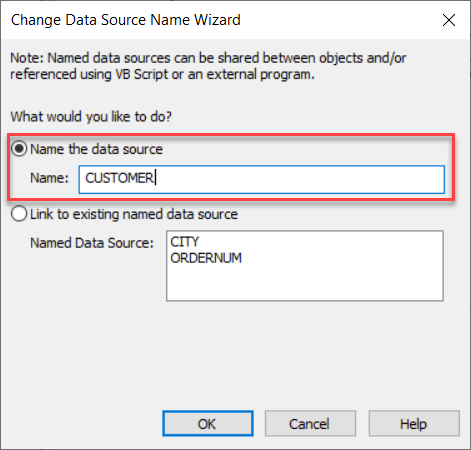
Task: Open Help for this wizard
Action: [414, 424]
